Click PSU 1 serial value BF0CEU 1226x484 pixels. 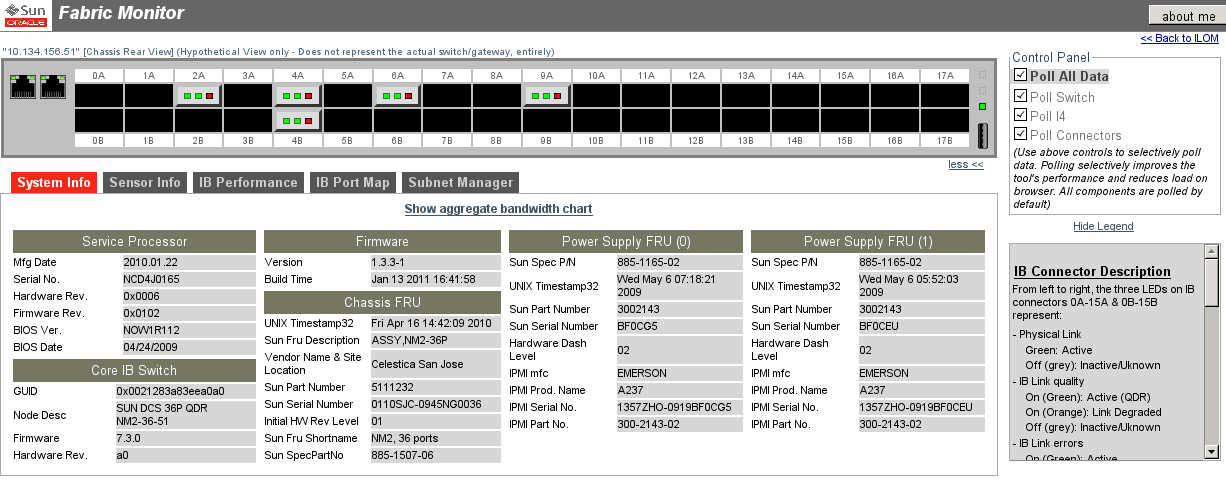point(920,326)
